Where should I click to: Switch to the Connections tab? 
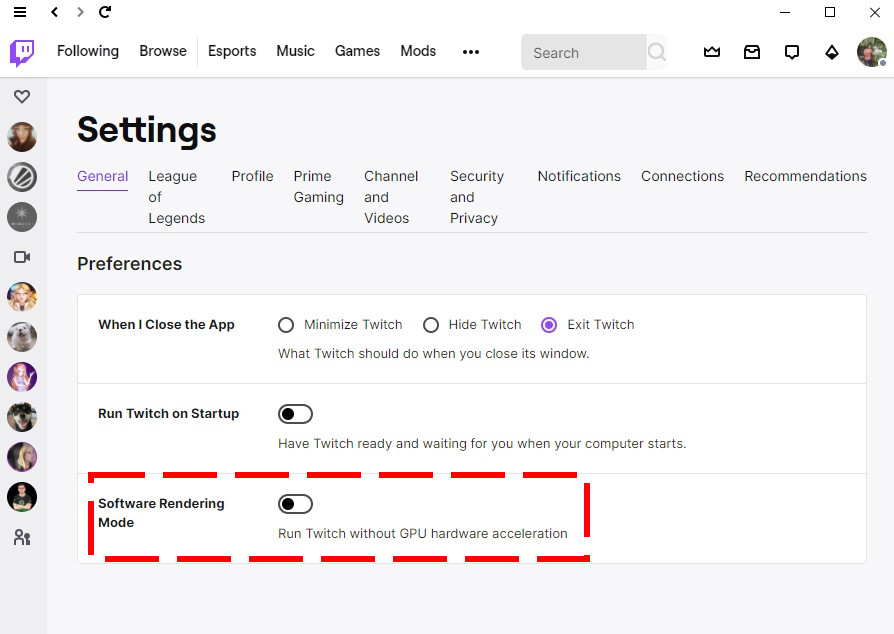[682, 176]
